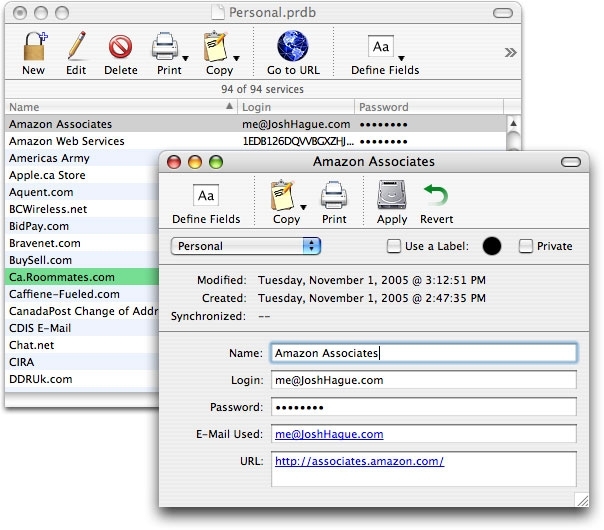
Task: Select the Aquent.com entry
Action: coord(82,192)
